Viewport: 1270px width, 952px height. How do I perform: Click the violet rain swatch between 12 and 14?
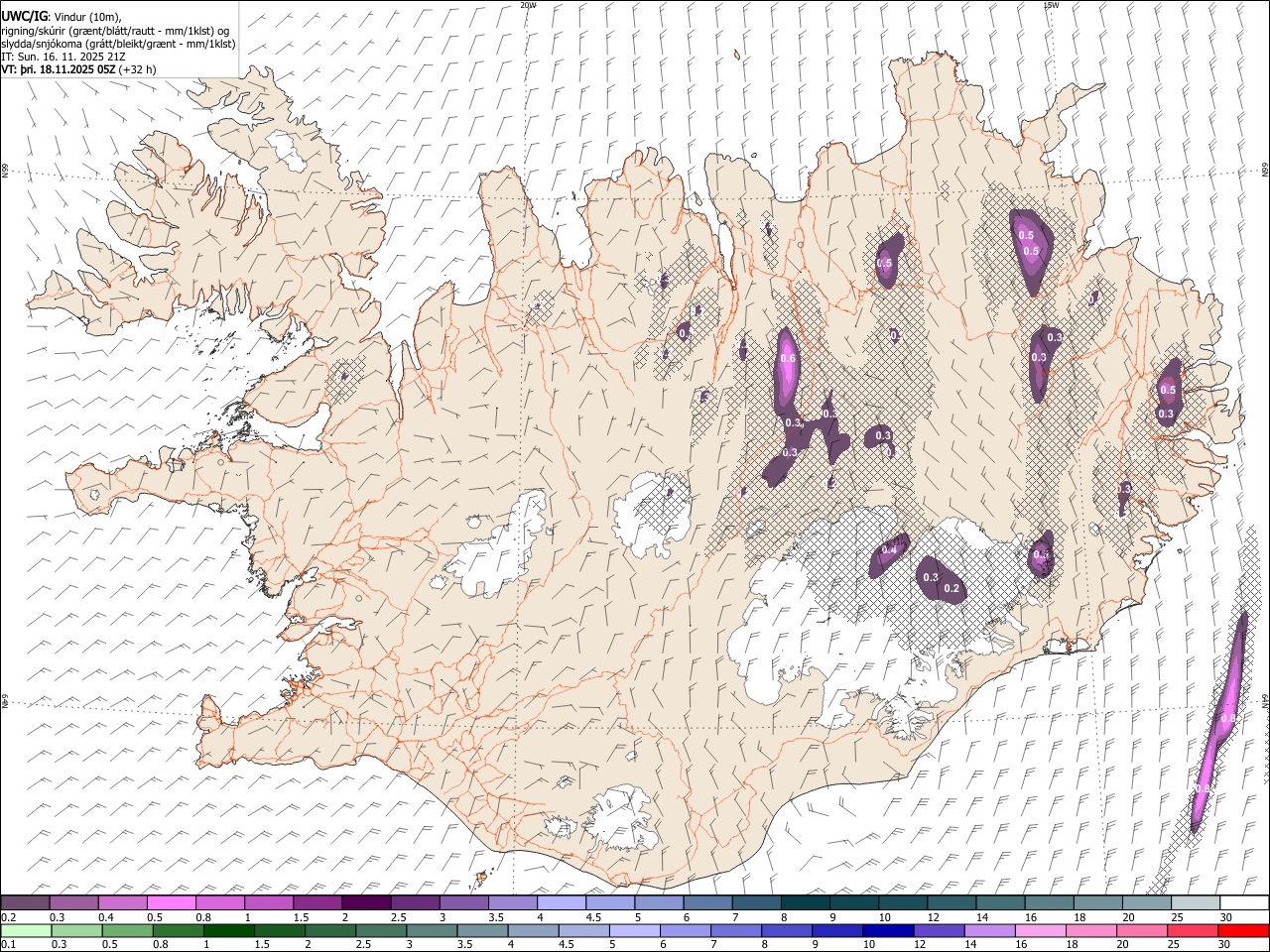click(940, 930)
